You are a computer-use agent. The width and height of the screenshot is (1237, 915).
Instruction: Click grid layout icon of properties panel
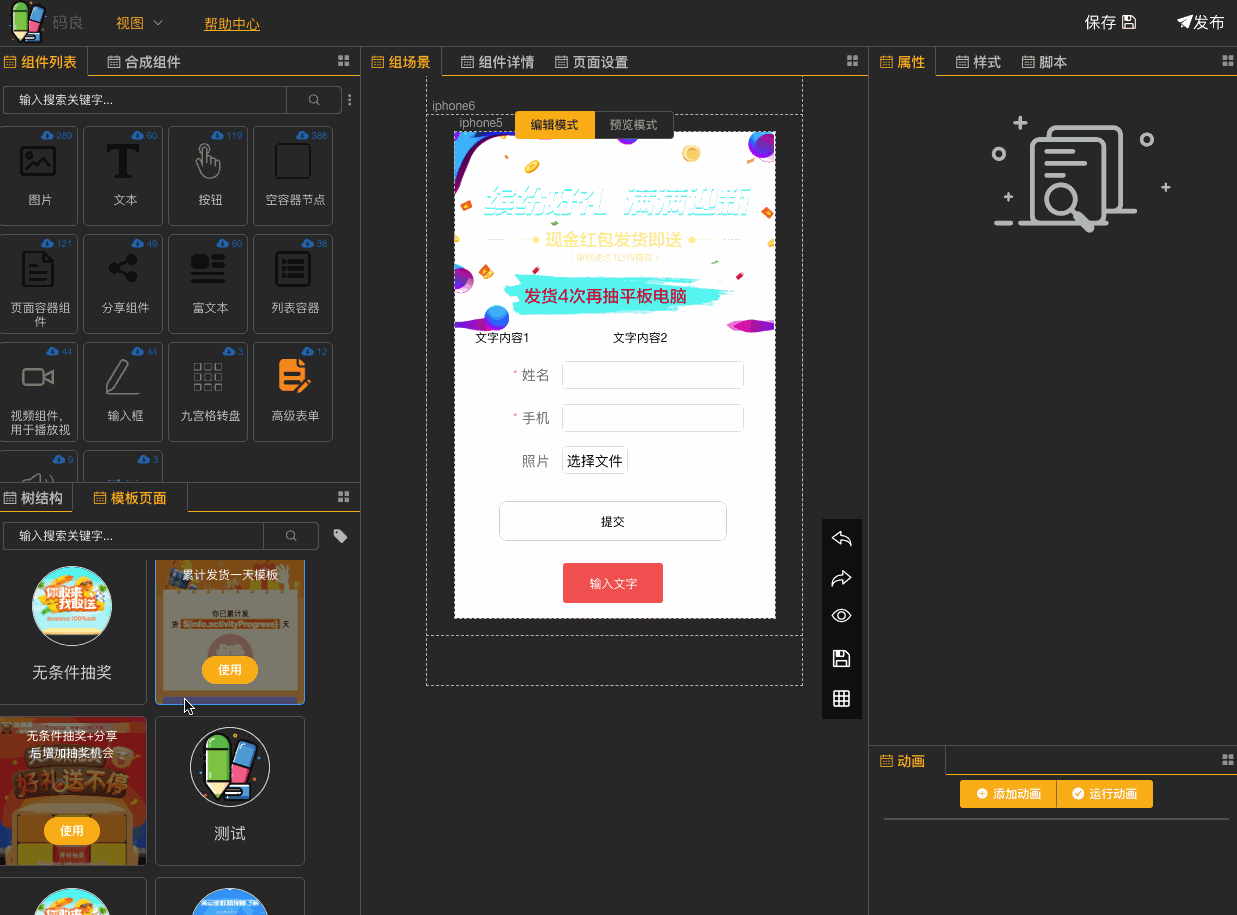(1228, 61)
